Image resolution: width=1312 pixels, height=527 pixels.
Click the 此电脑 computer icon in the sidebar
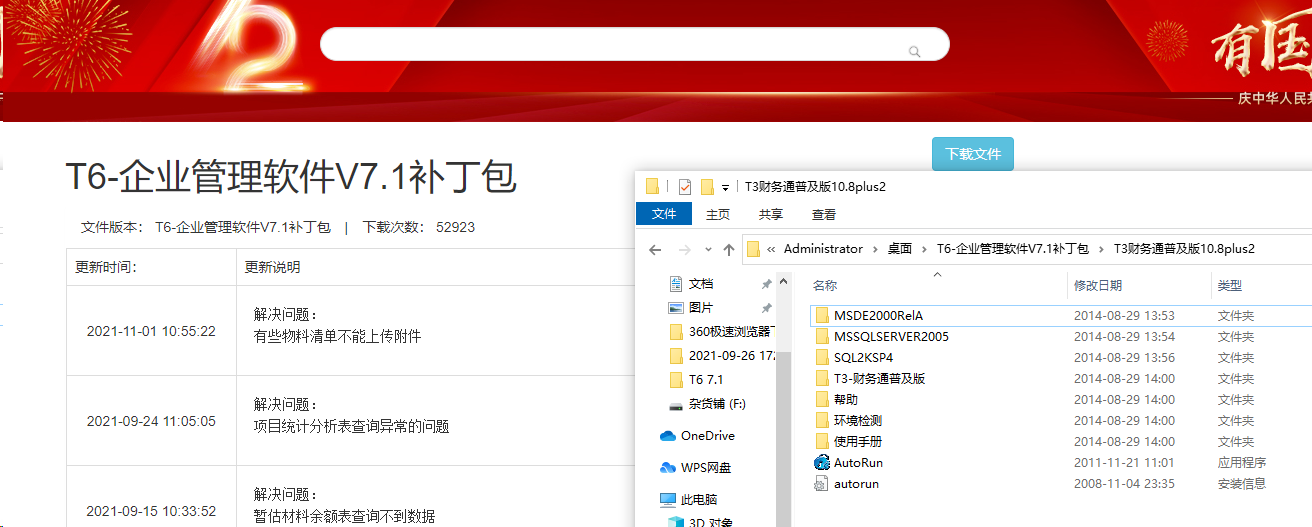[x=668, y=500]
